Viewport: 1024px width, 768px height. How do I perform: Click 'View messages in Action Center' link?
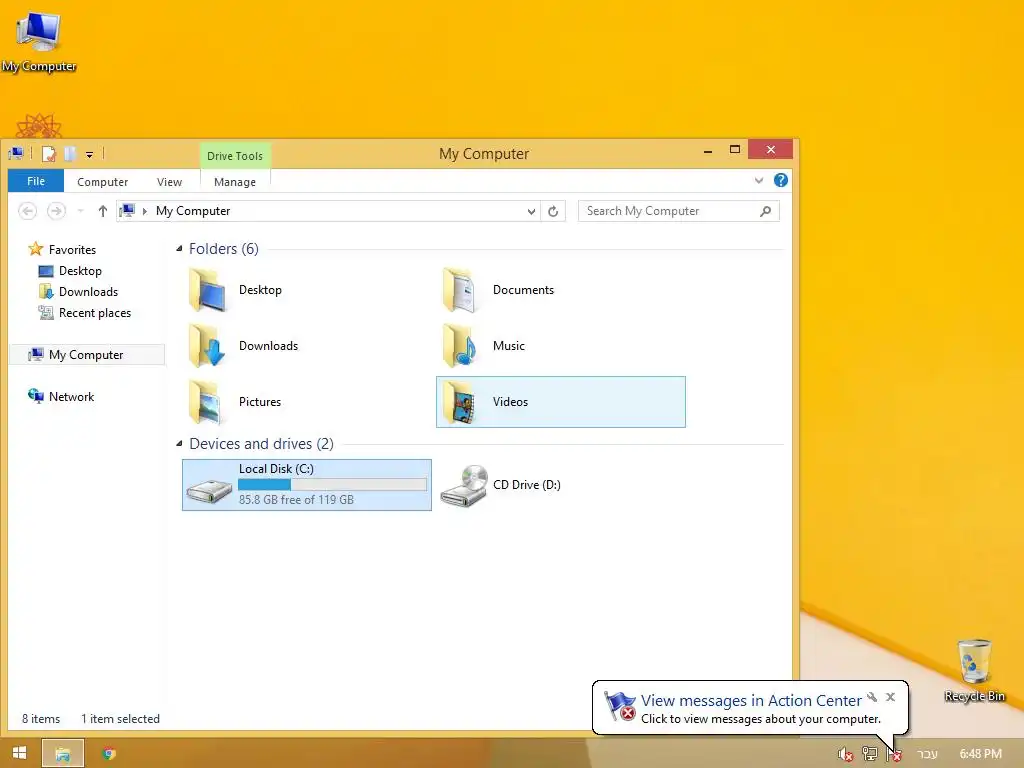[x=751, y=701]
